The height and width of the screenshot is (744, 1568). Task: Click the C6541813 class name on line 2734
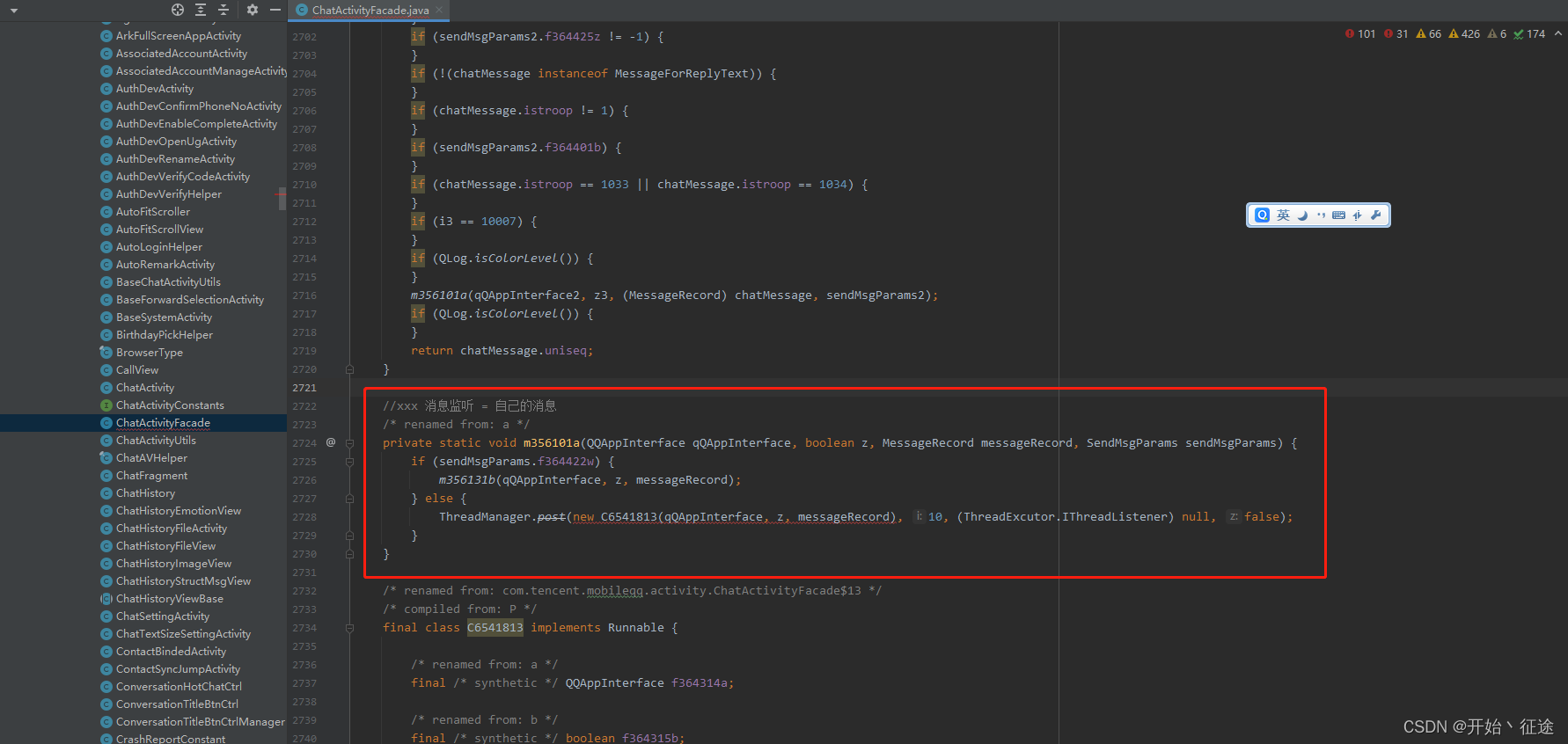[x=495, y=627]
